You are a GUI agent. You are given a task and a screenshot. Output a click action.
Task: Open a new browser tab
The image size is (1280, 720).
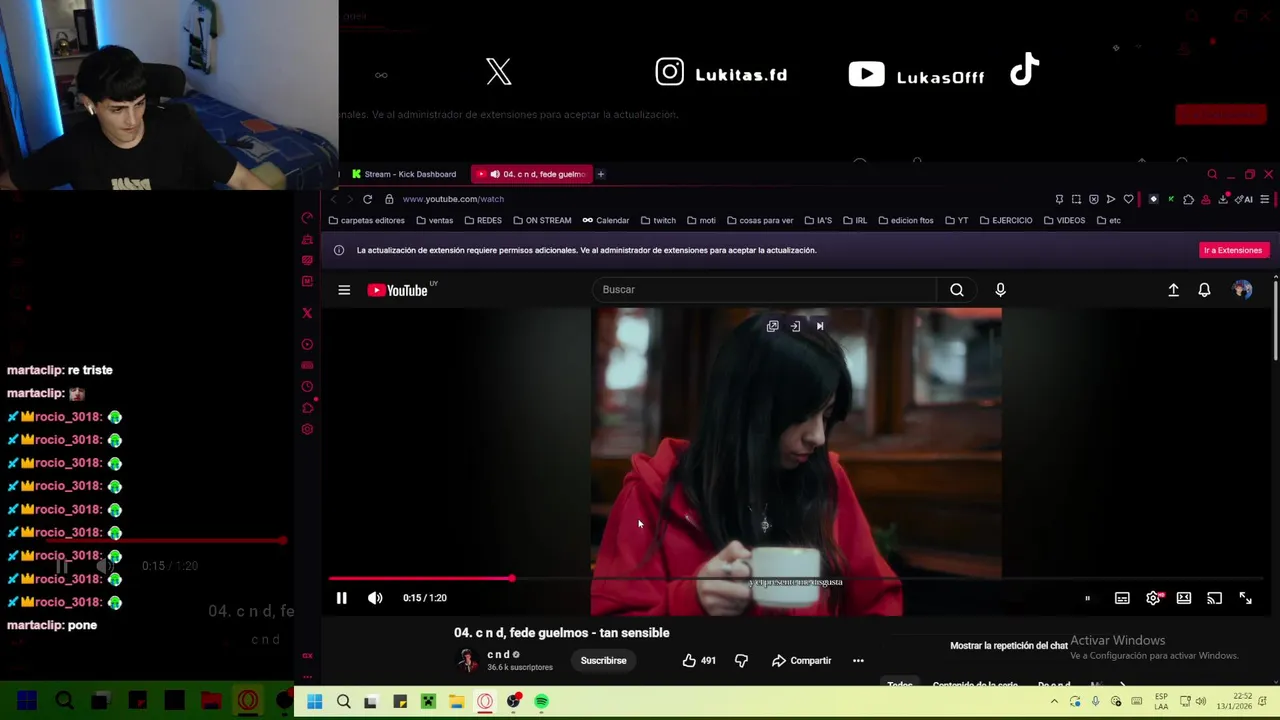click(601, 174)
